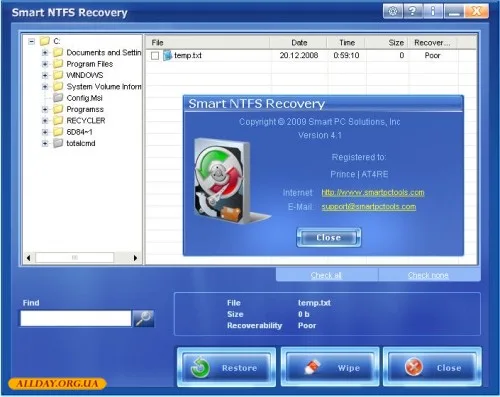
Task: Click the temp.txt file icon
Action: tap(167, 55)
